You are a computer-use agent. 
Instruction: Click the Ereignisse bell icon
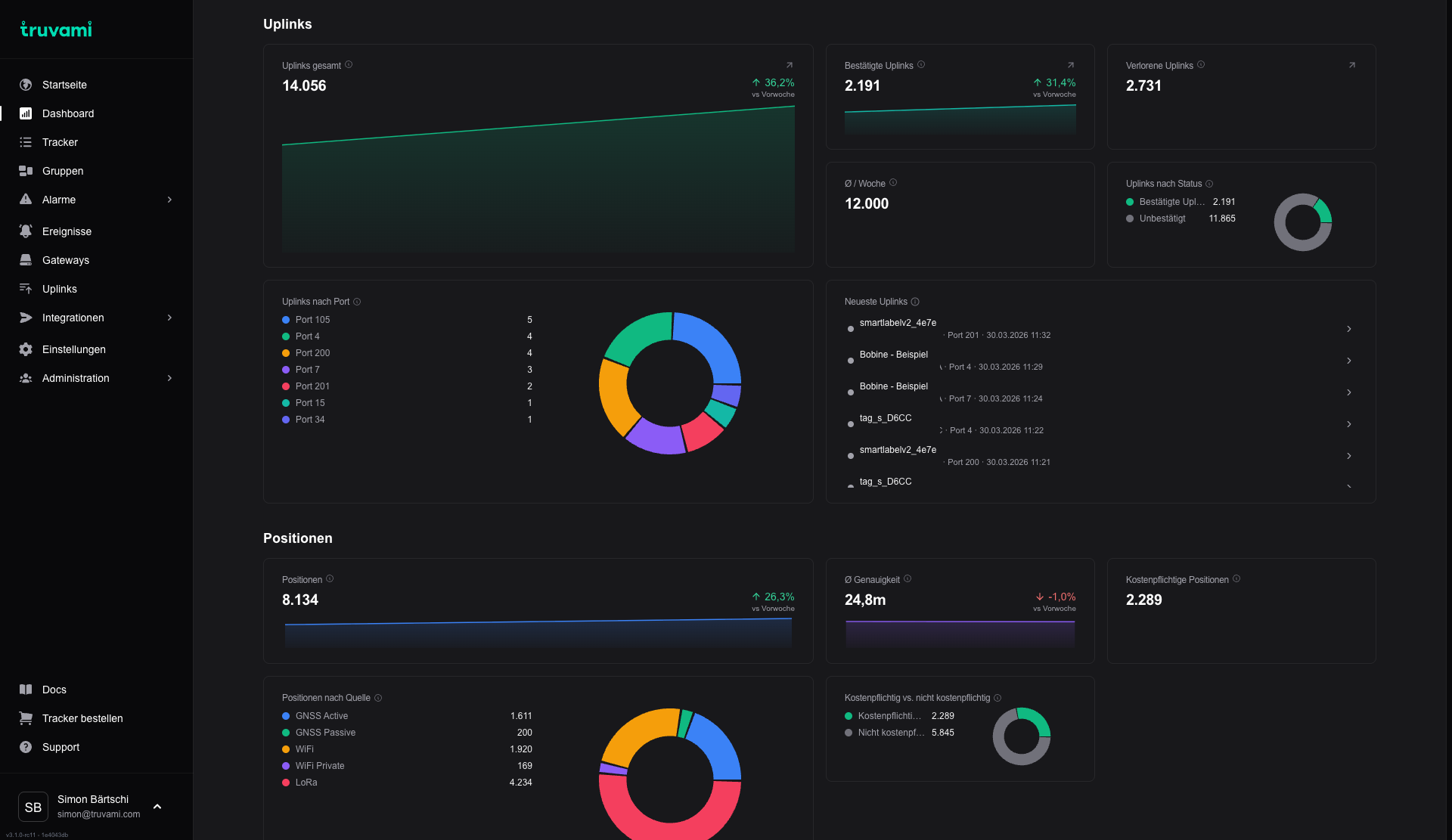coord(26,231)
